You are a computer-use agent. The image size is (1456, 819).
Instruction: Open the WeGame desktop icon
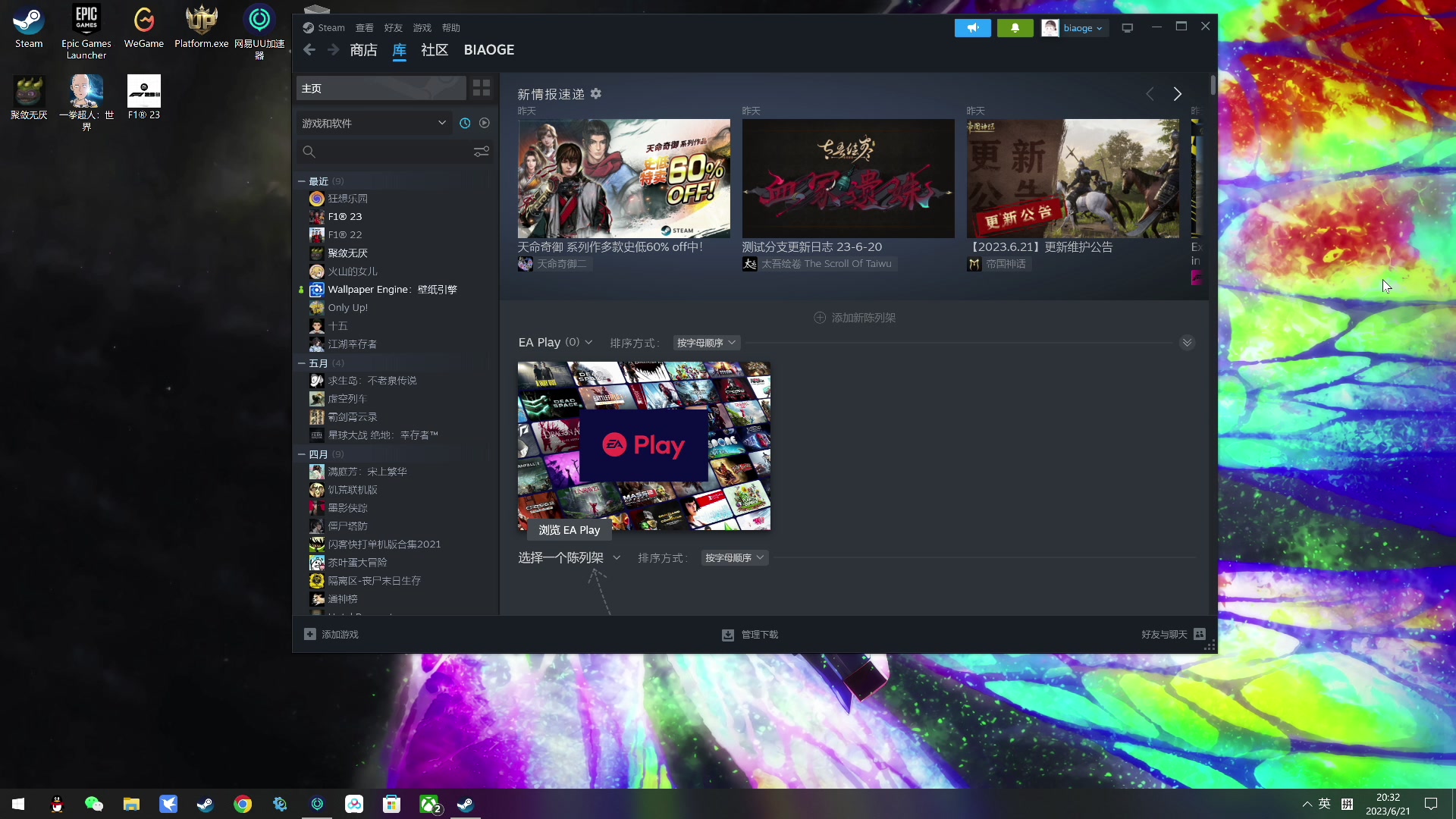144,27
